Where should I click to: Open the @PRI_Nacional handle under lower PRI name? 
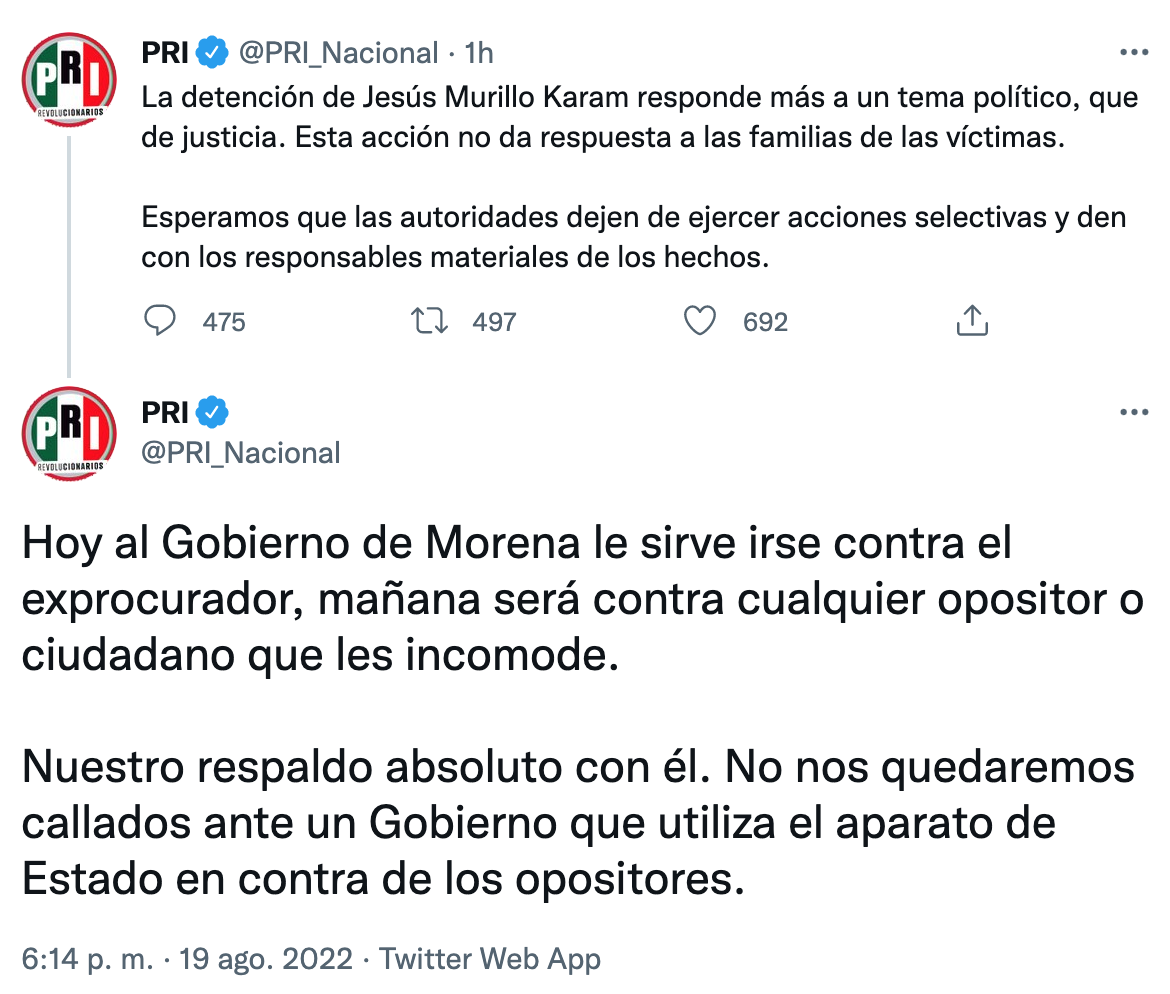241,453
